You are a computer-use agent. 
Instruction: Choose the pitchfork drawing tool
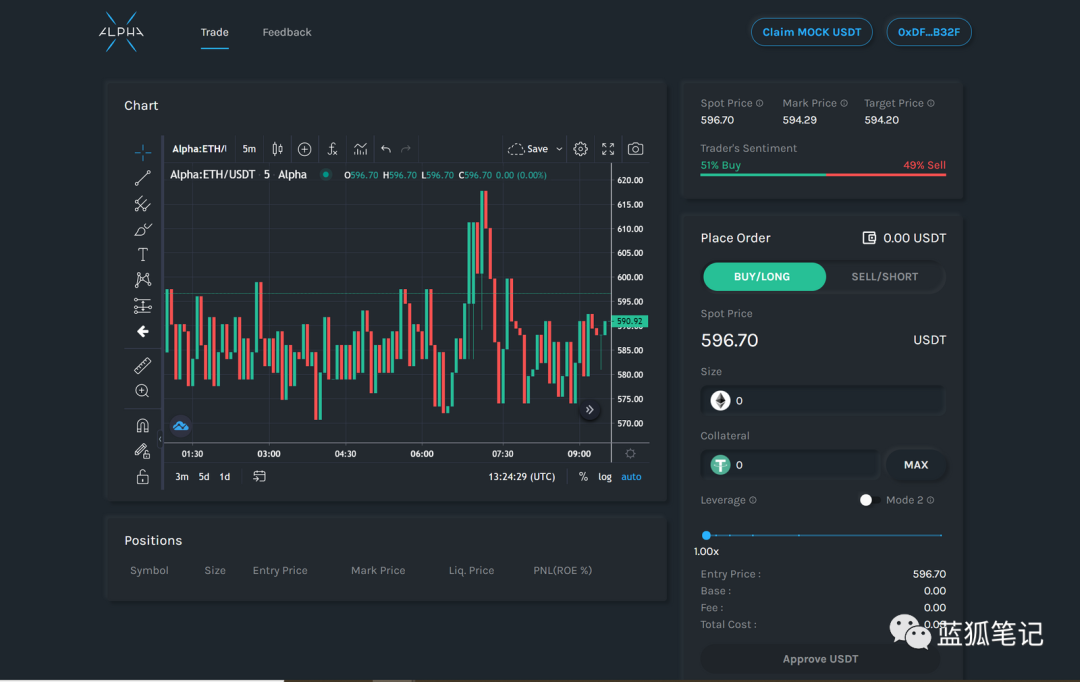[x=143, y=204]
